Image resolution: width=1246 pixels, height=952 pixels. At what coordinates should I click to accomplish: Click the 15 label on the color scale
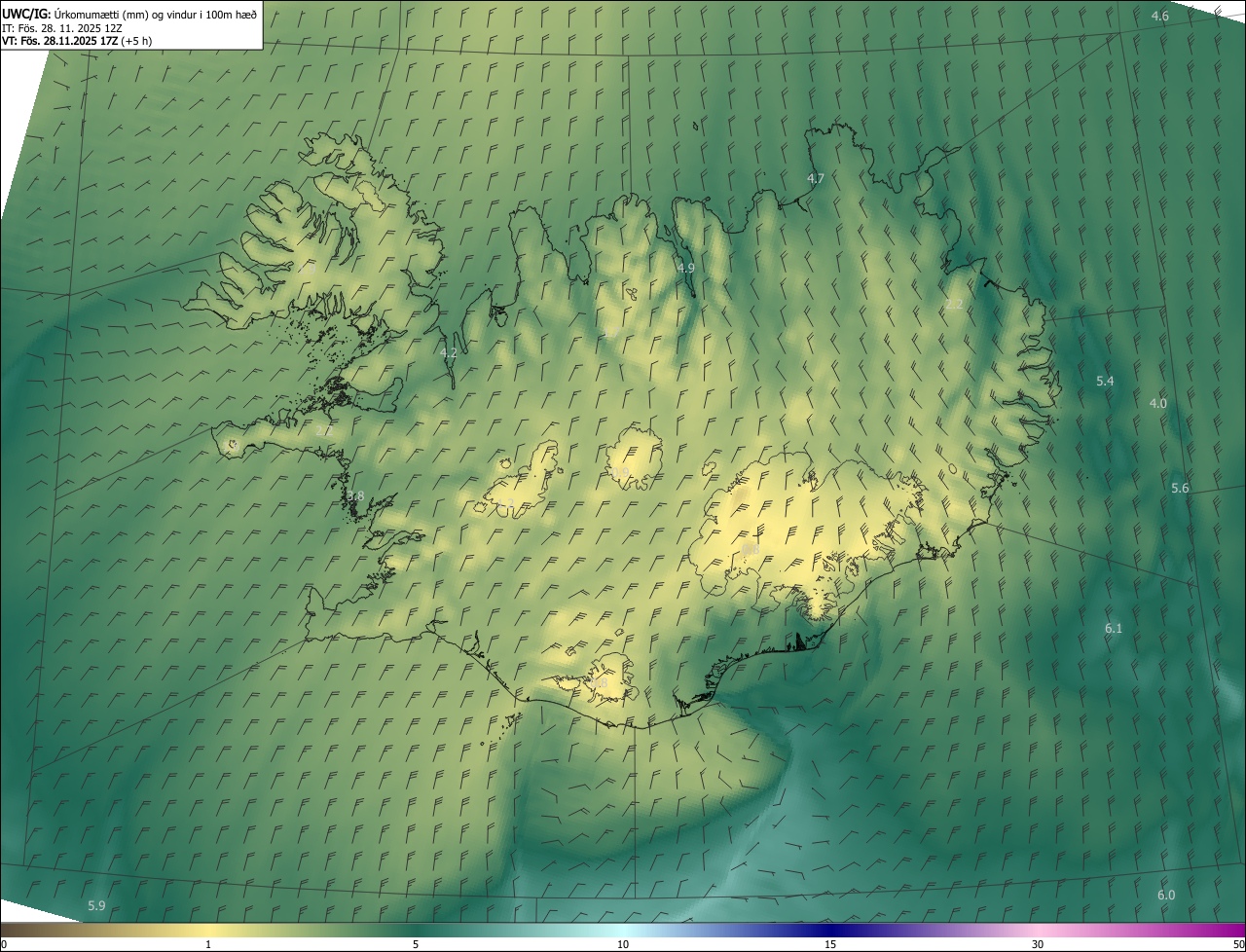[830, 944]
